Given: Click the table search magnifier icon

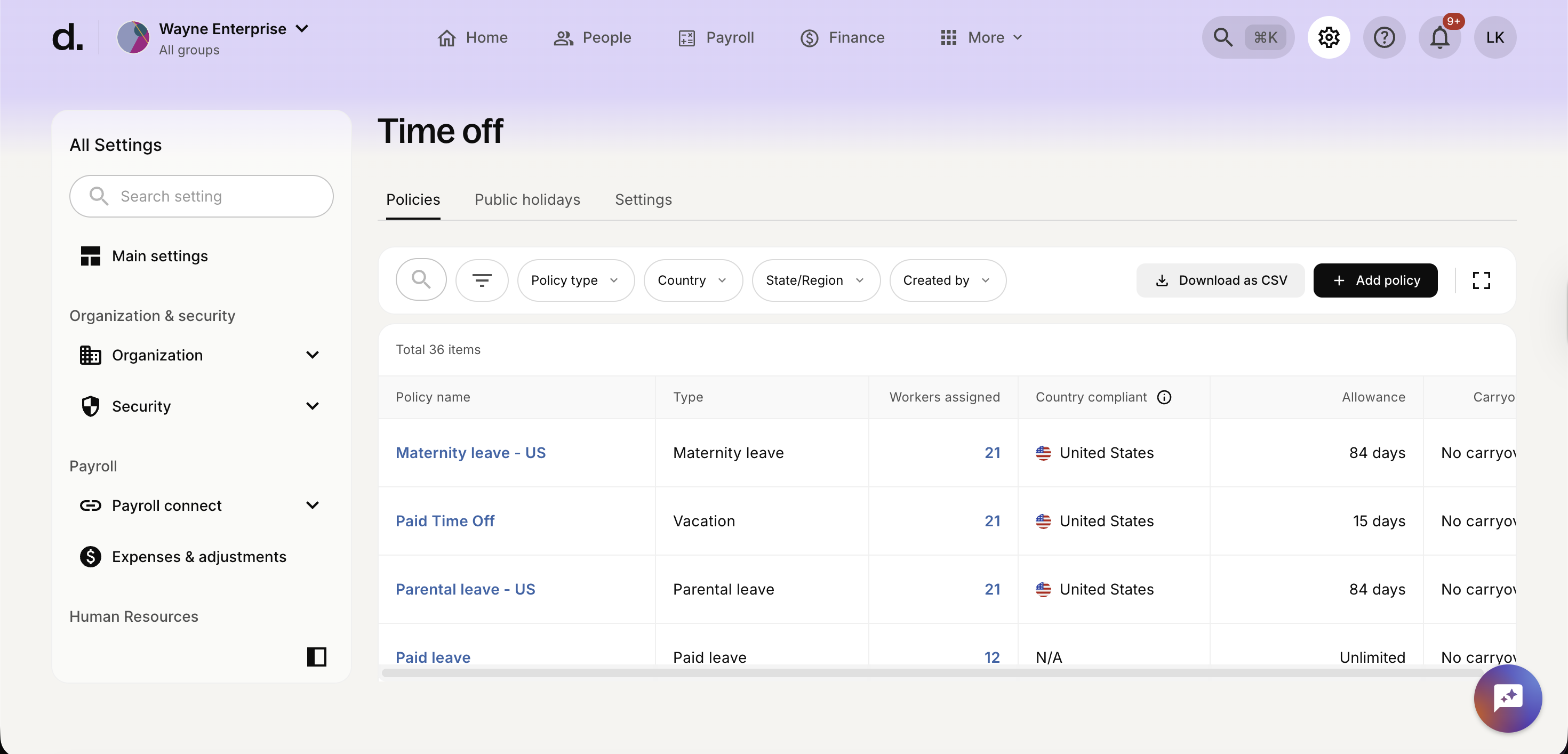Looking at the screenshot, I should 421,280.
